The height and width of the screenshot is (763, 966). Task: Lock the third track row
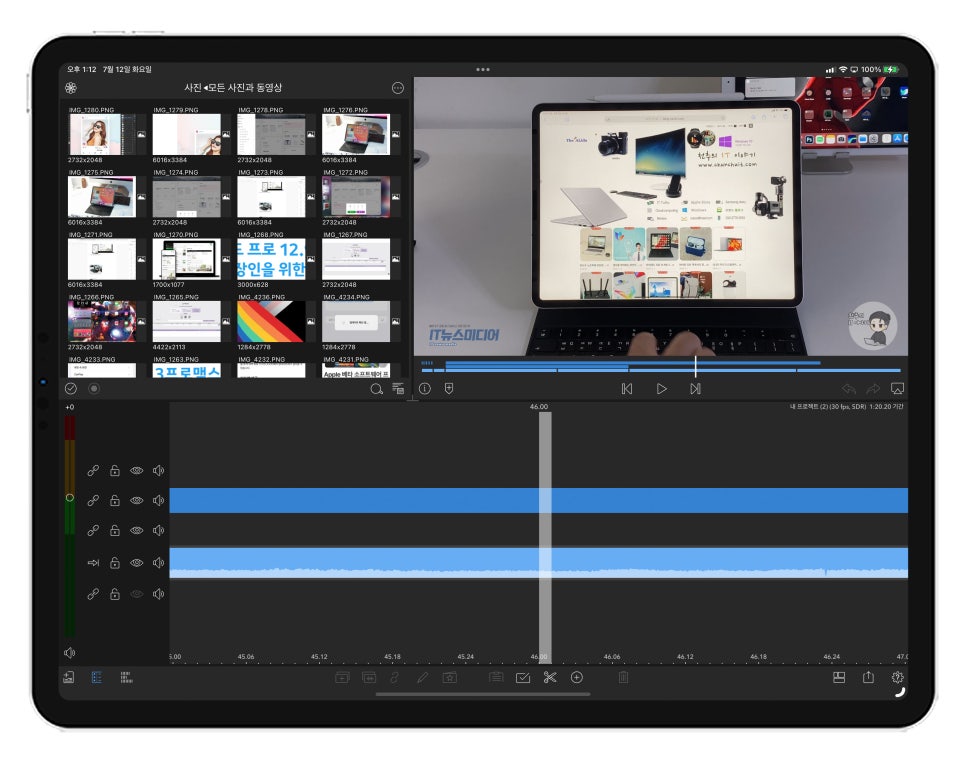coord(115,530)
